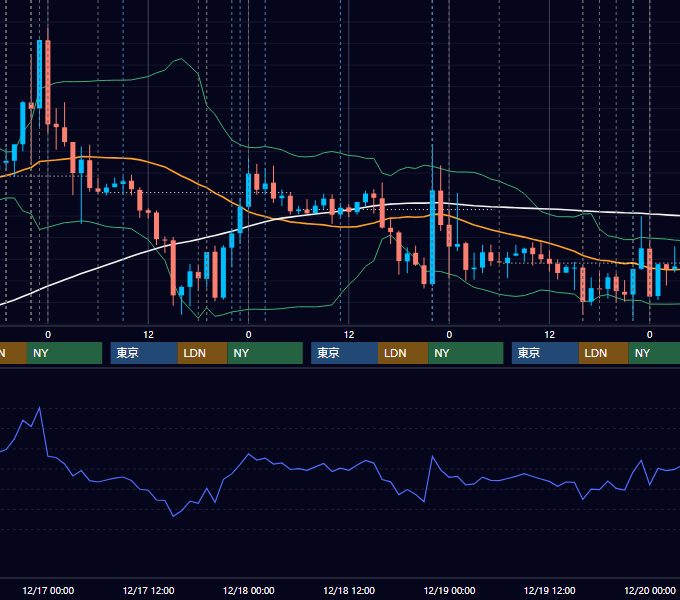Click the 12/18 00:00 date label
The width and height of the screenshot is (680, 600).
tap(248, 590)
